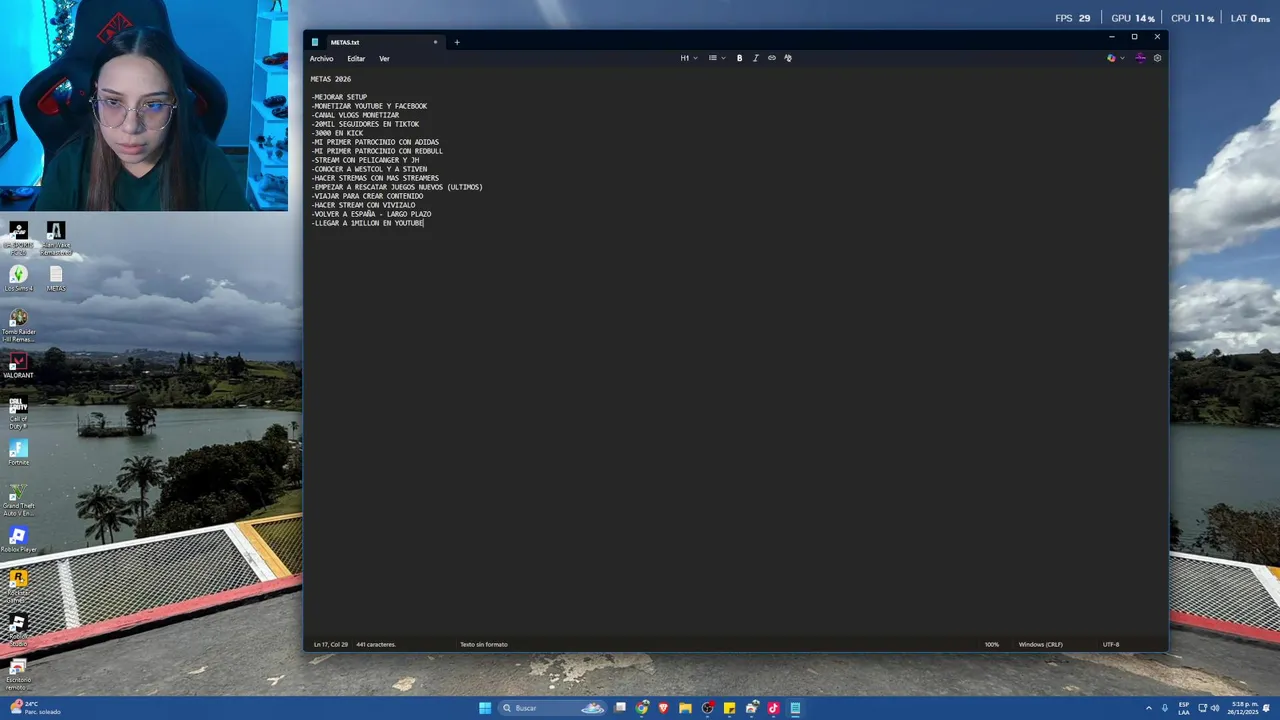Click the 'EMPEZAR A RESCATAR JUEGOS NUEVOS' line
This screenshot has height=720, width=1280.
[x=397, y=187]
